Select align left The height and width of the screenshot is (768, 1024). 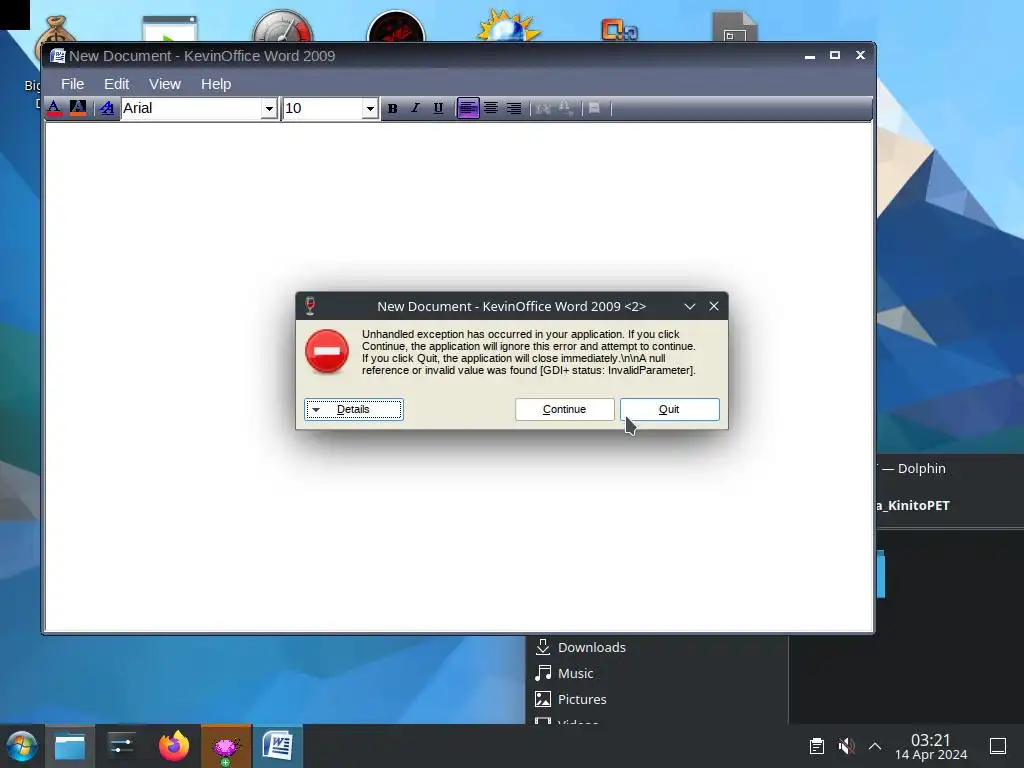pos(468,108)
